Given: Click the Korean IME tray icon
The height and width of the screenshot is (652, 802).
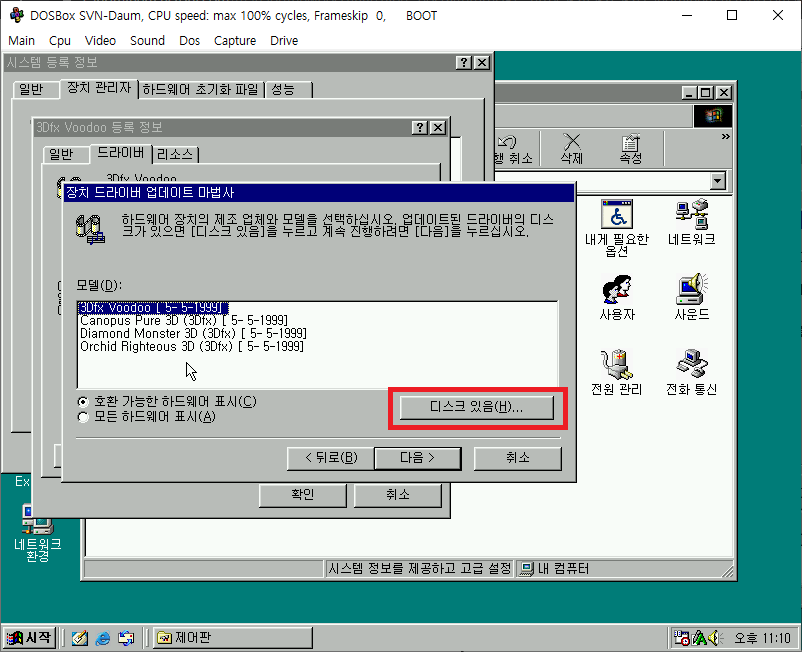Looking at the screenshot, I should point(699,638).
